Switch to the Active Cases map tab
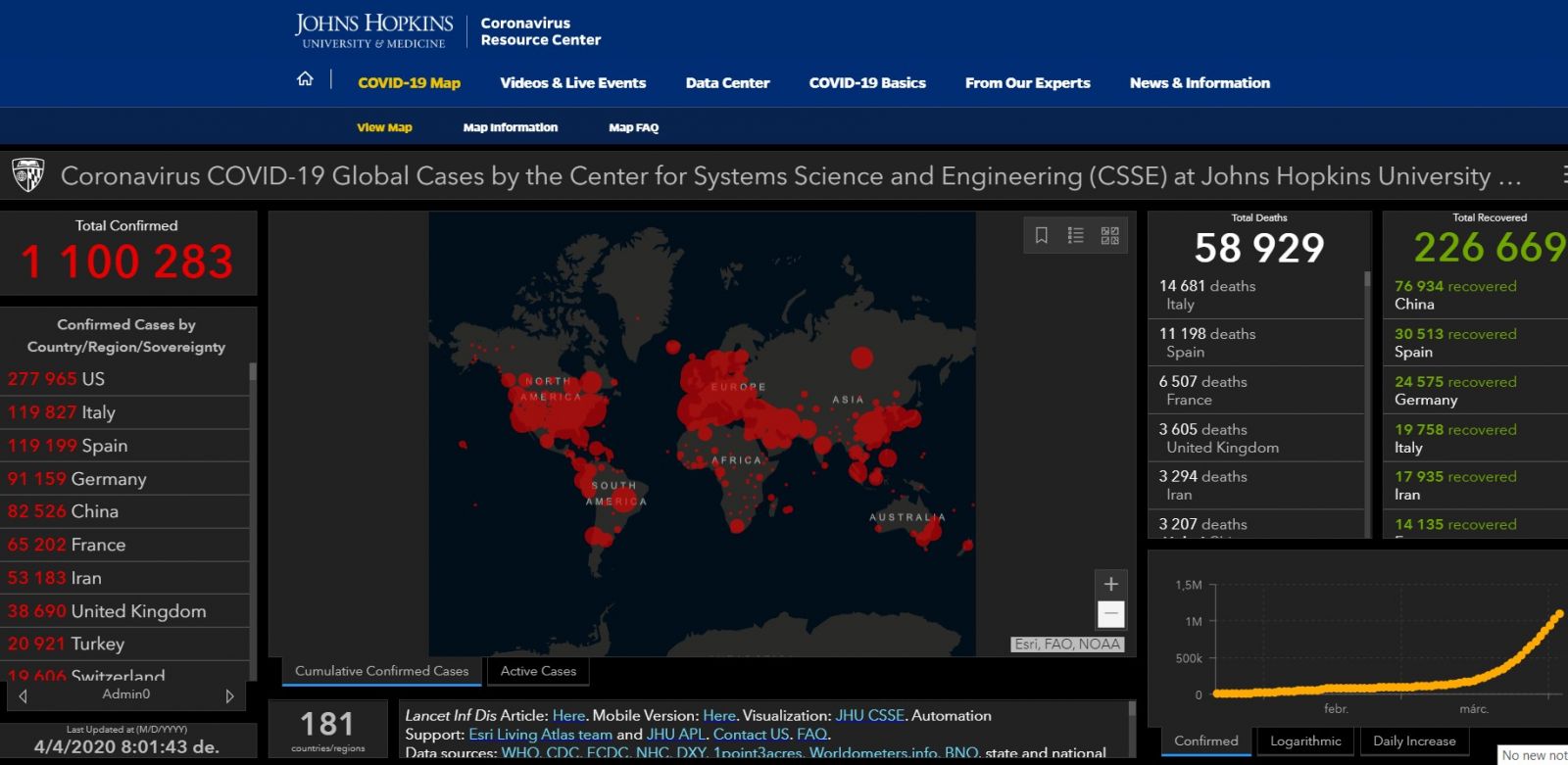This screenshot has width=1568, height=765. pos(538,671)
